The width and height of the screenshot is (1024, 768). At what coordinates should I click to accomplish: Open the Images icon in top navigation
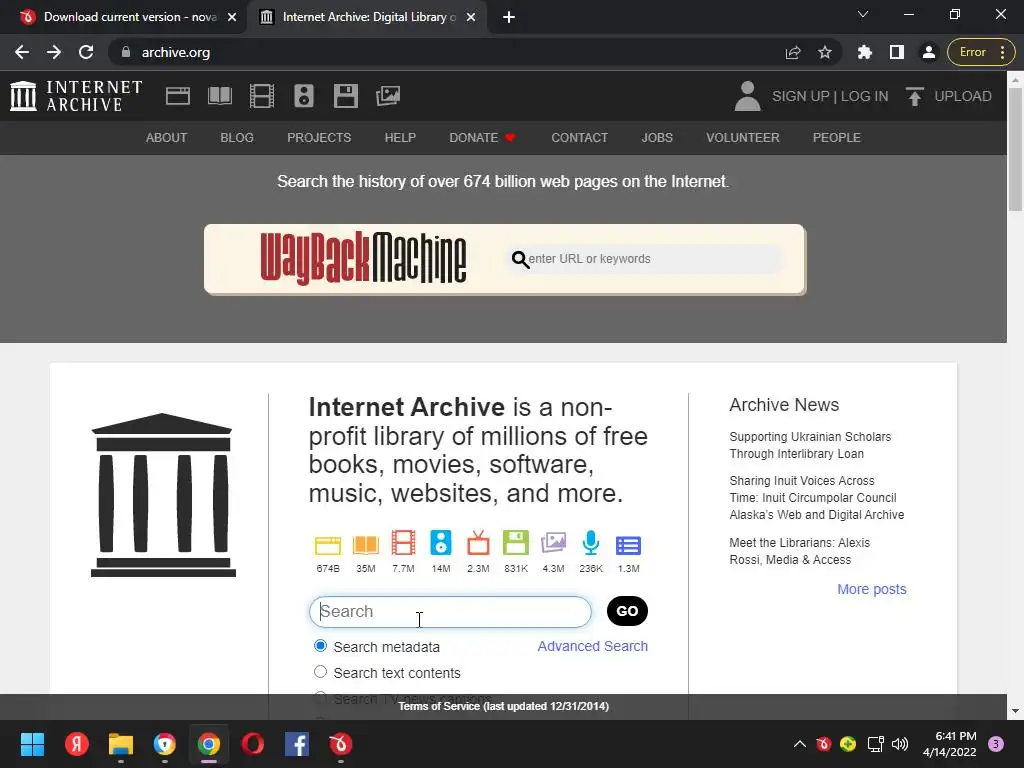388,96
